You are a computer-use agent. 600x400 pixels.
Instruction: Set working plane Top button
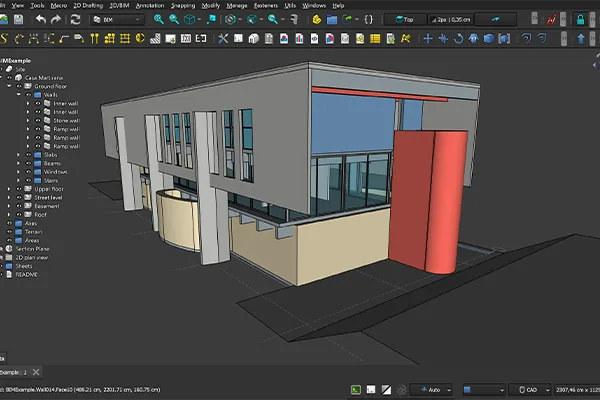click(405, 20)
